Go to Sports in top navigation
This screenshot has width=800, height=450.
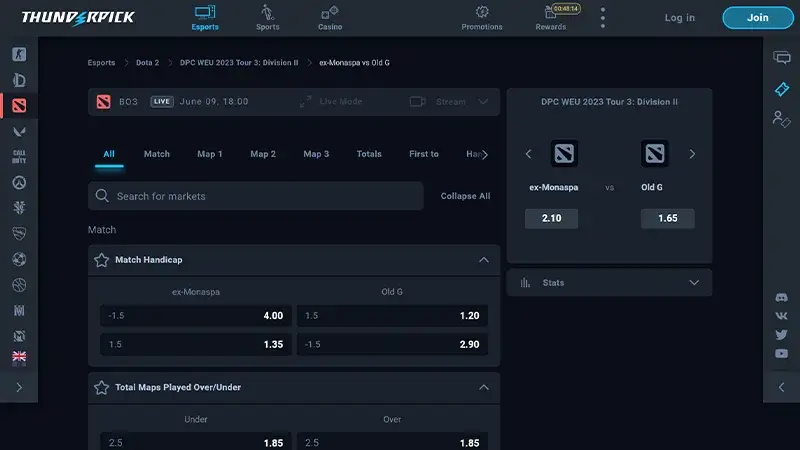tap(267, 18)
